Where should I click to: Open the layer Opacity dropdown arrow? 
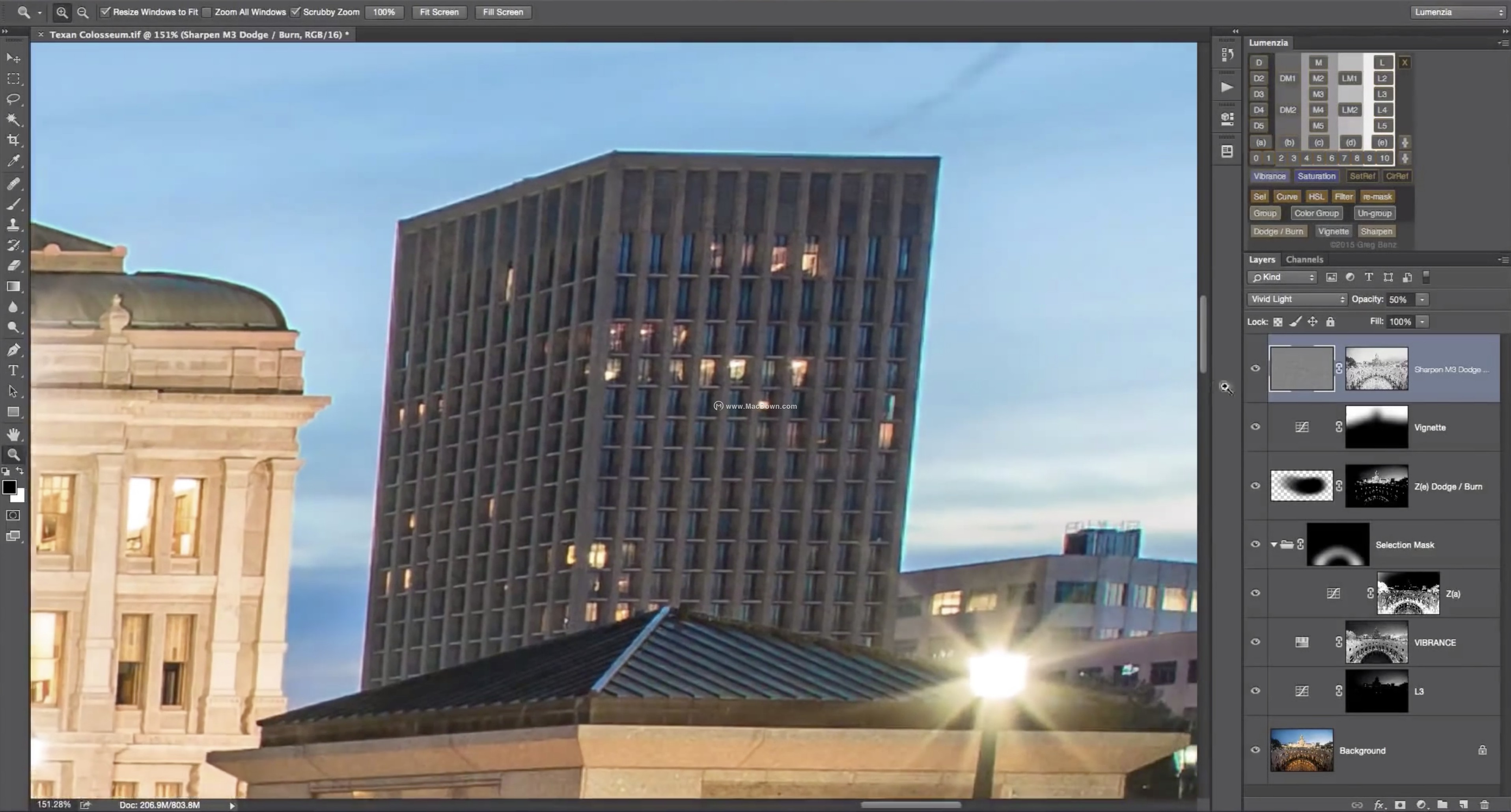pyautogui.click(x=1422, y=300)
